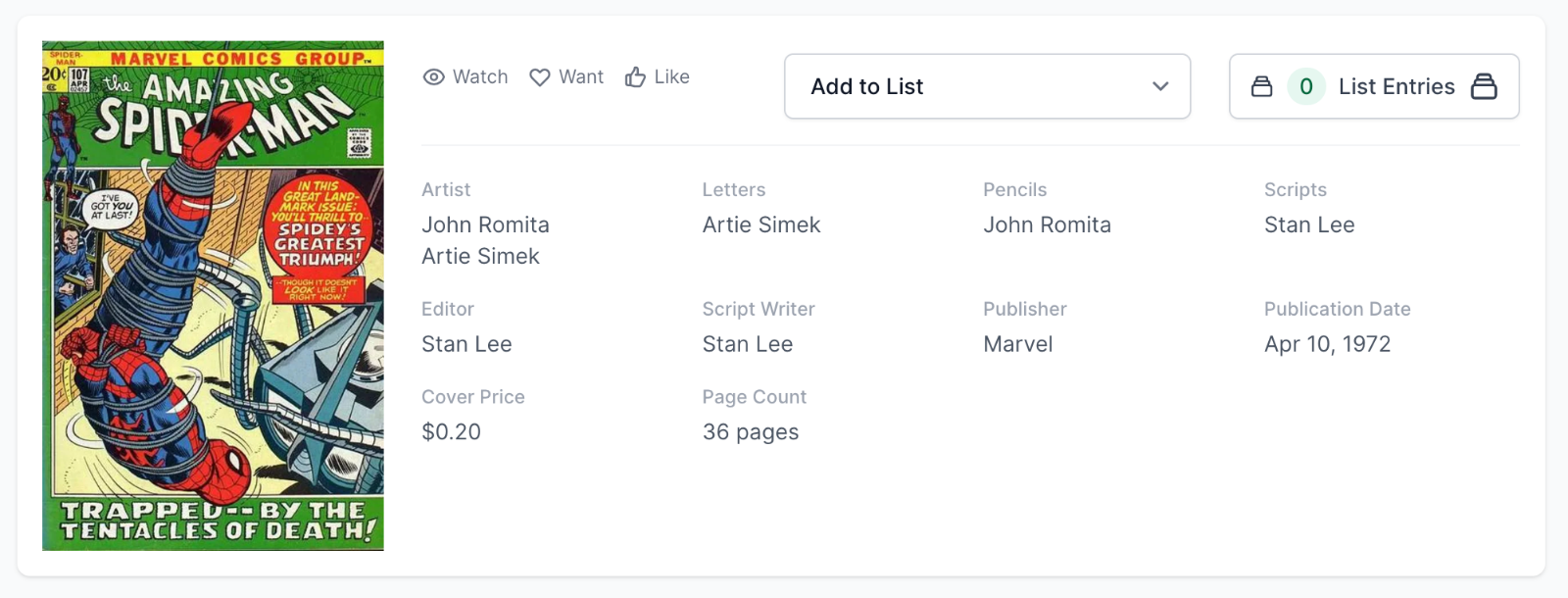This screenshot has width=1568, height=598.
Task: Click Stan Lee under Editor
Action: pos(466,345)
